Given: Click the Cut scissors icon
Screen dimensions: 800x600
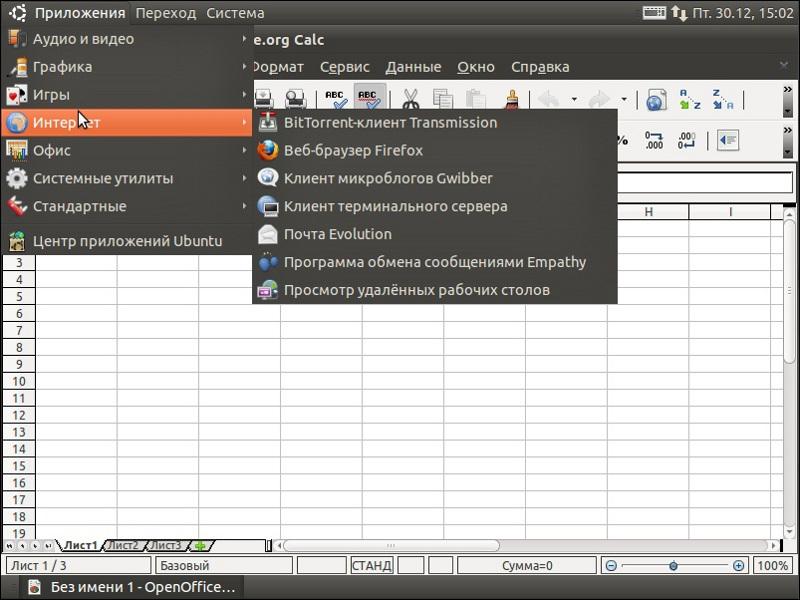Looking at the screenshot, I should 410,99.
